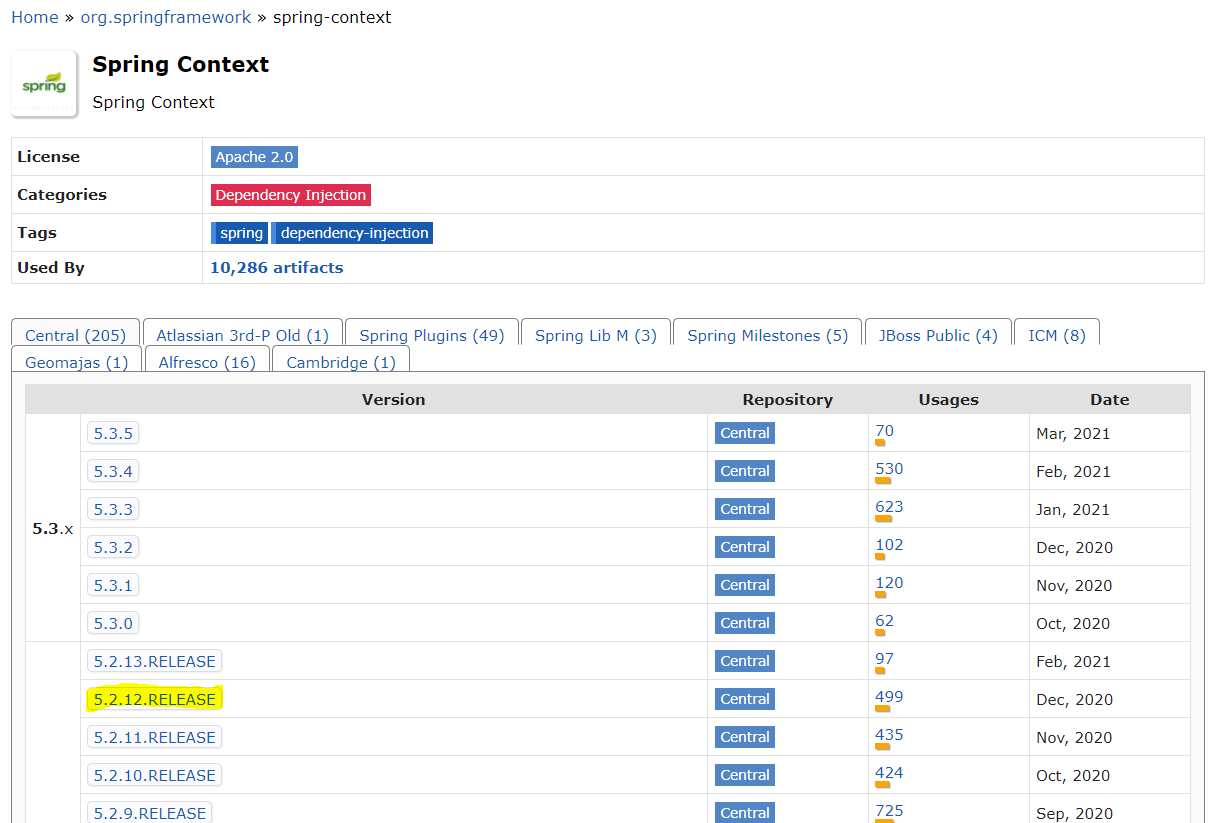Click Central repository badge for 5.3.3
The width and height of the screenshot is (1212, 823).
(x=745, y=509)
